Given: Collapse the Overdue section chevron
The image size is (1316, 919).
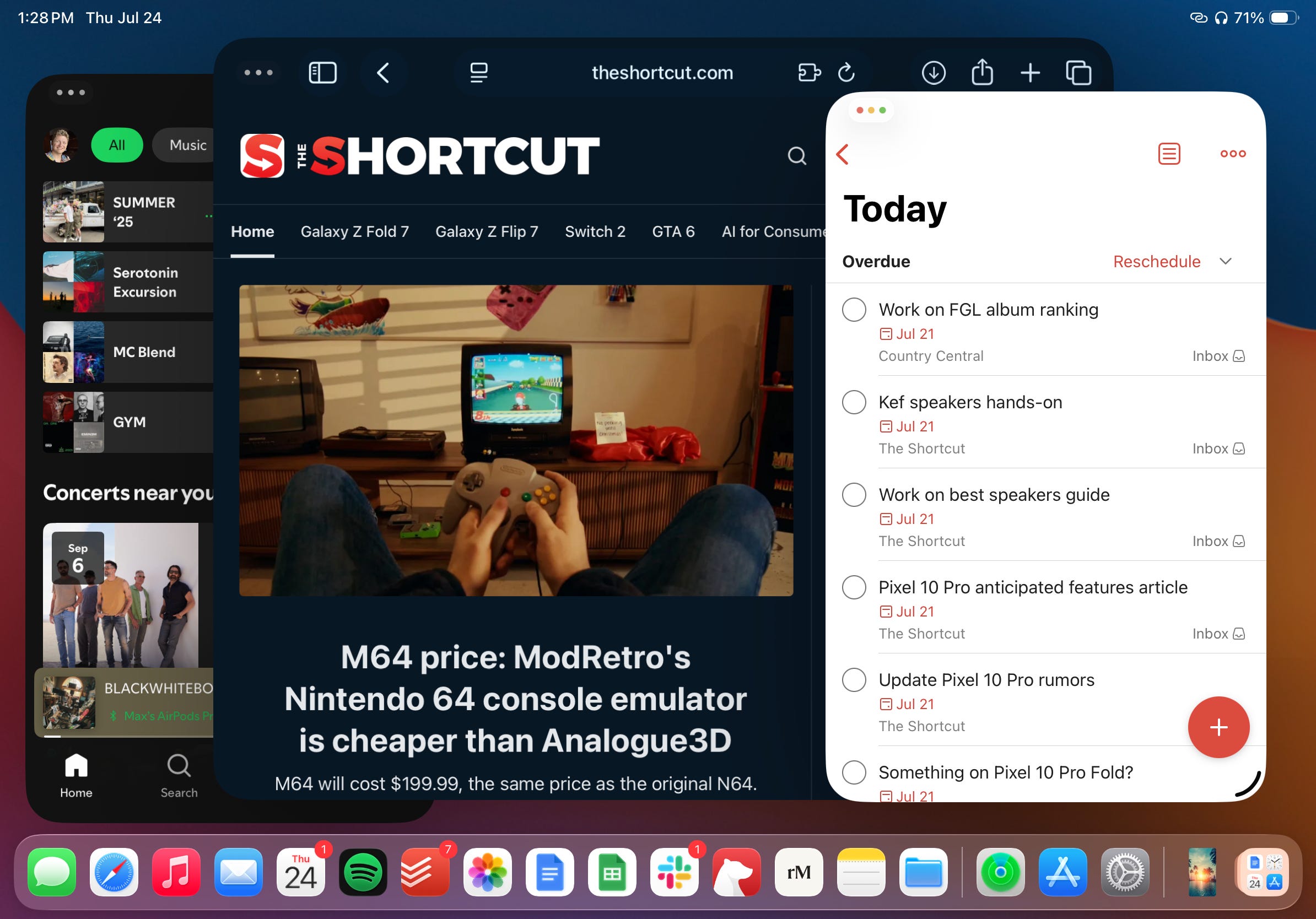Looking at the screenshot, I should click(1226, 261).
